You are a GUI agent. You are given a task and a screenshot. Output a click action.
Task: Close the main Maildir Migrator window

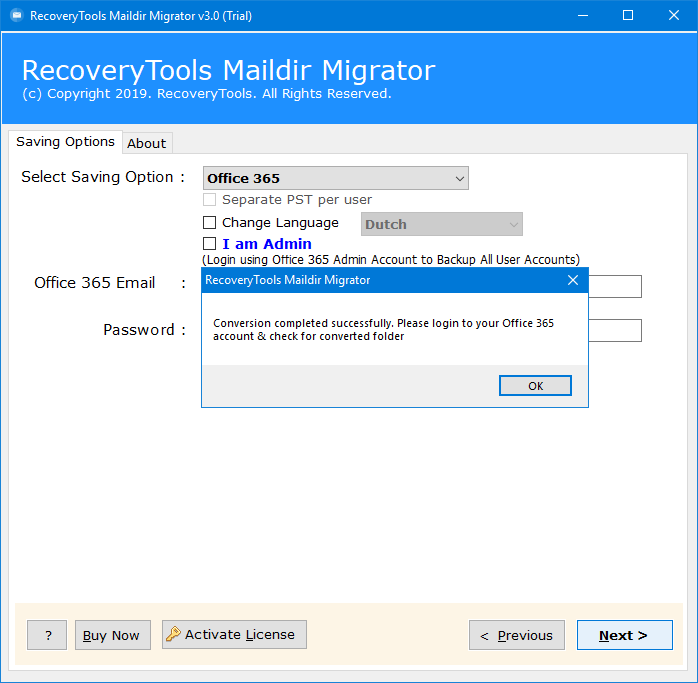click(674, 16)
